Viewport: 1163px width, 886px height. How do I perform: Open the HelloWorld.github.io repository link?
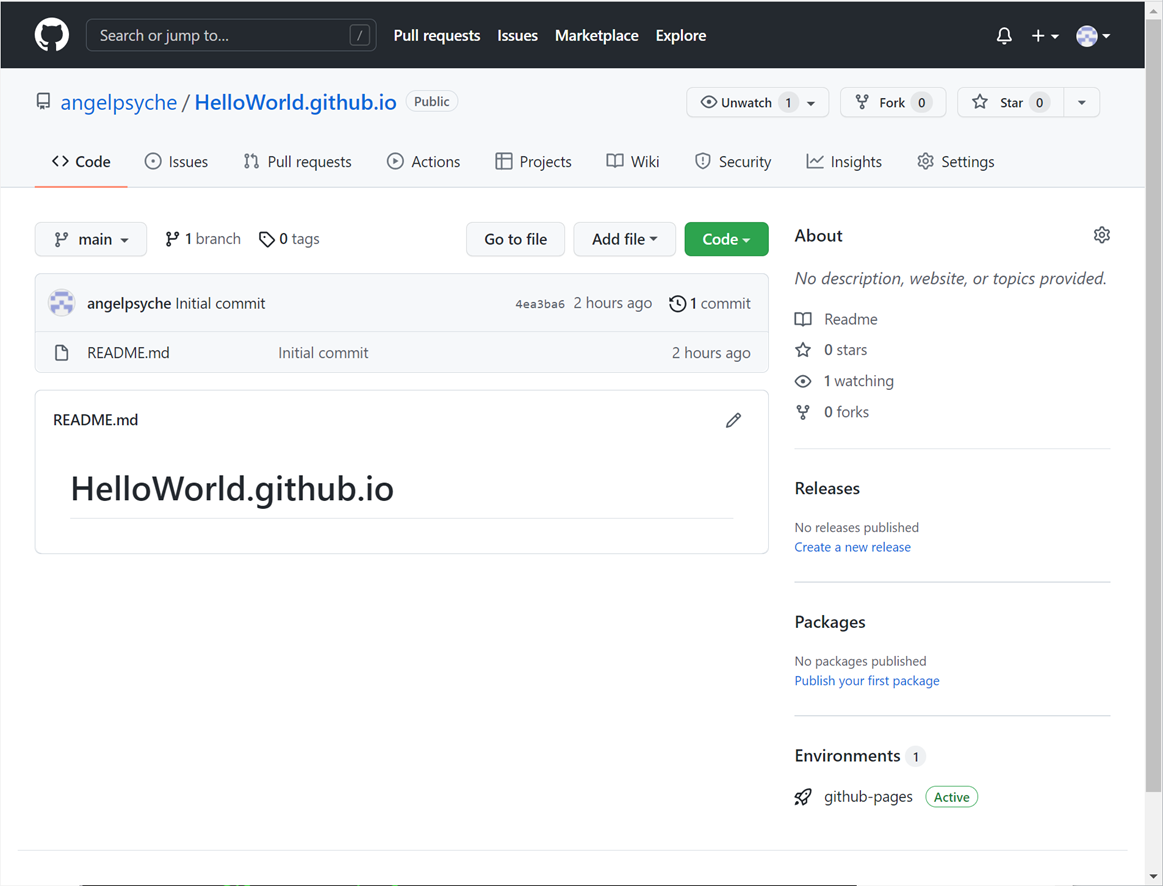coord(295,102)
